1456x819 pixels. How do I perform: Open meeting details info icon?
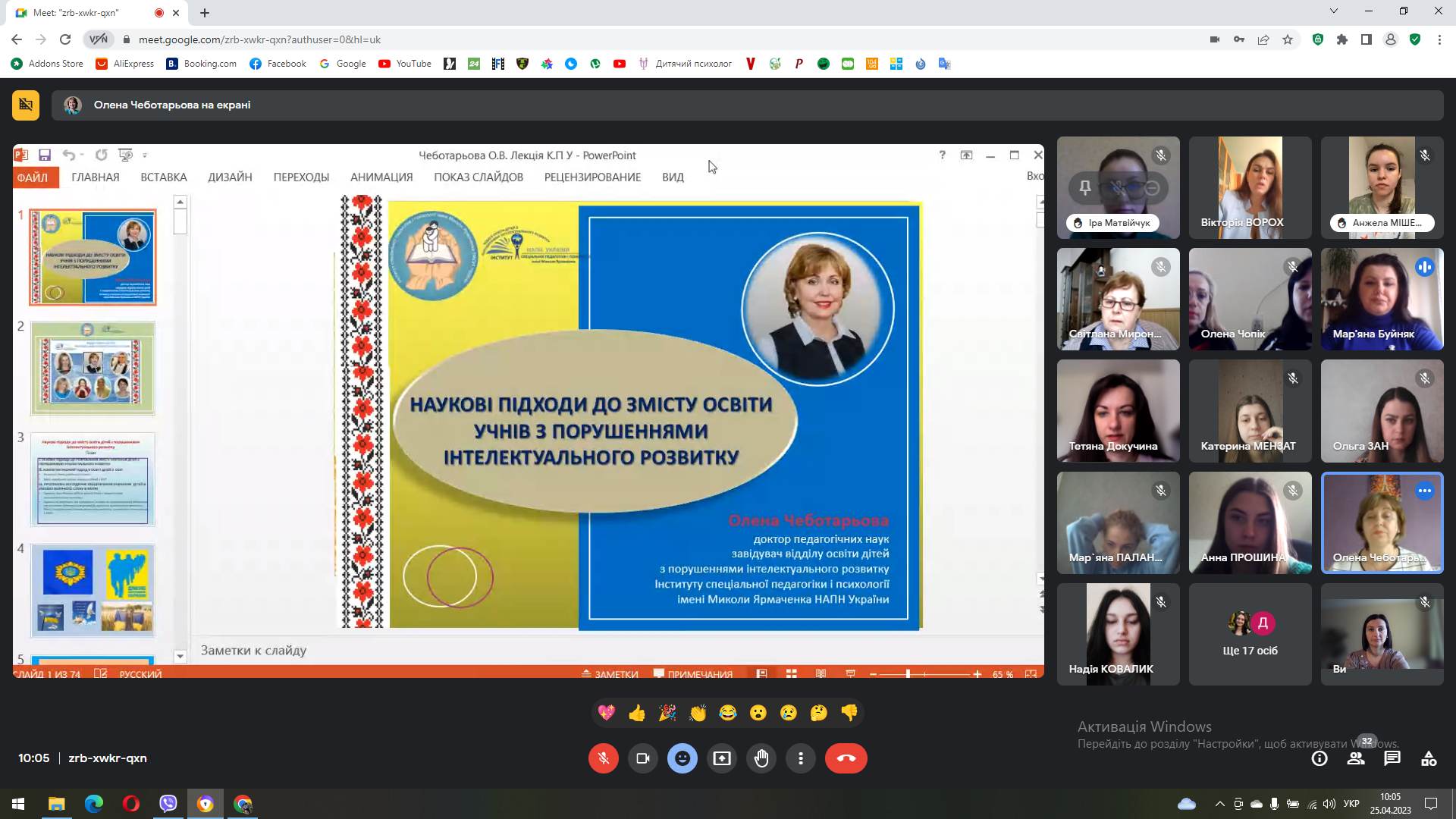click(x=1319, y=758)
